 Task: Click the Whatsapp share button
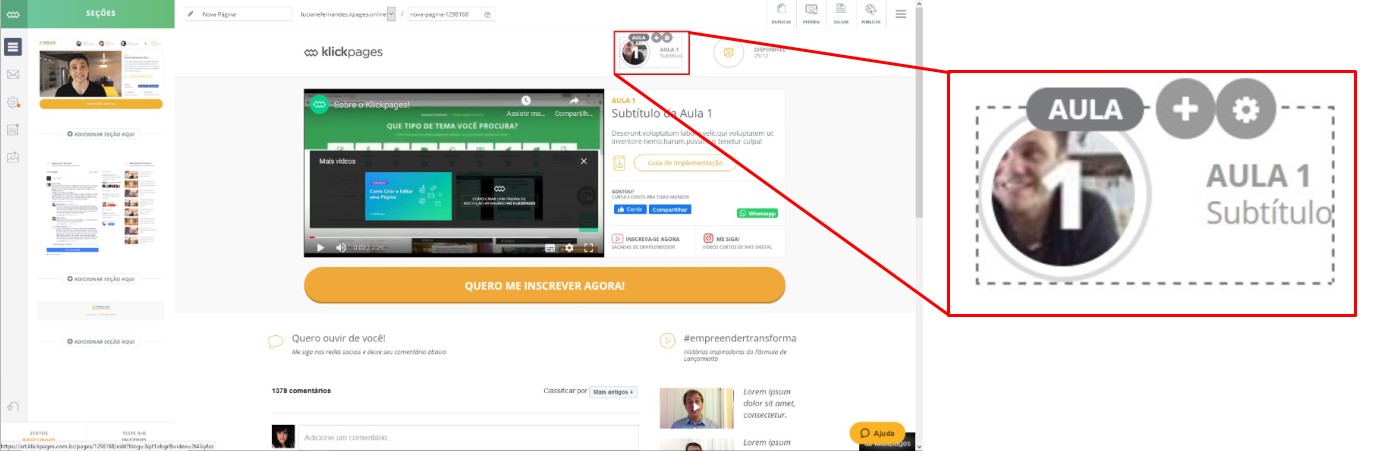point(757,213)
